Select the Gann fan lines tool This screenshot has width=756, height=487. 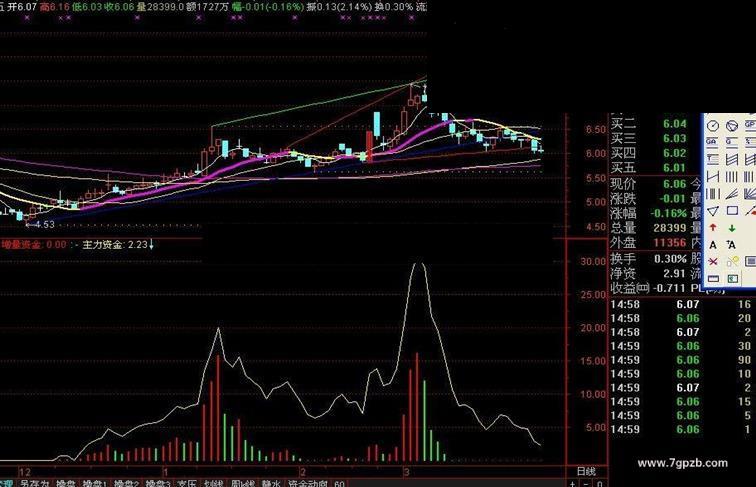(750, 194)
